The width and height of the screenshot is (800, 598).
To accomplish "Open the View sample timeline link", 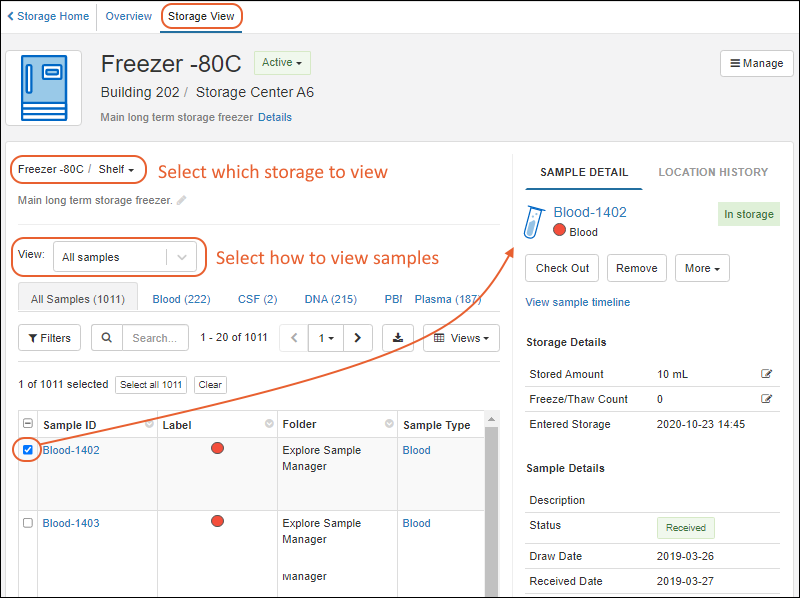I will point(577,302).
